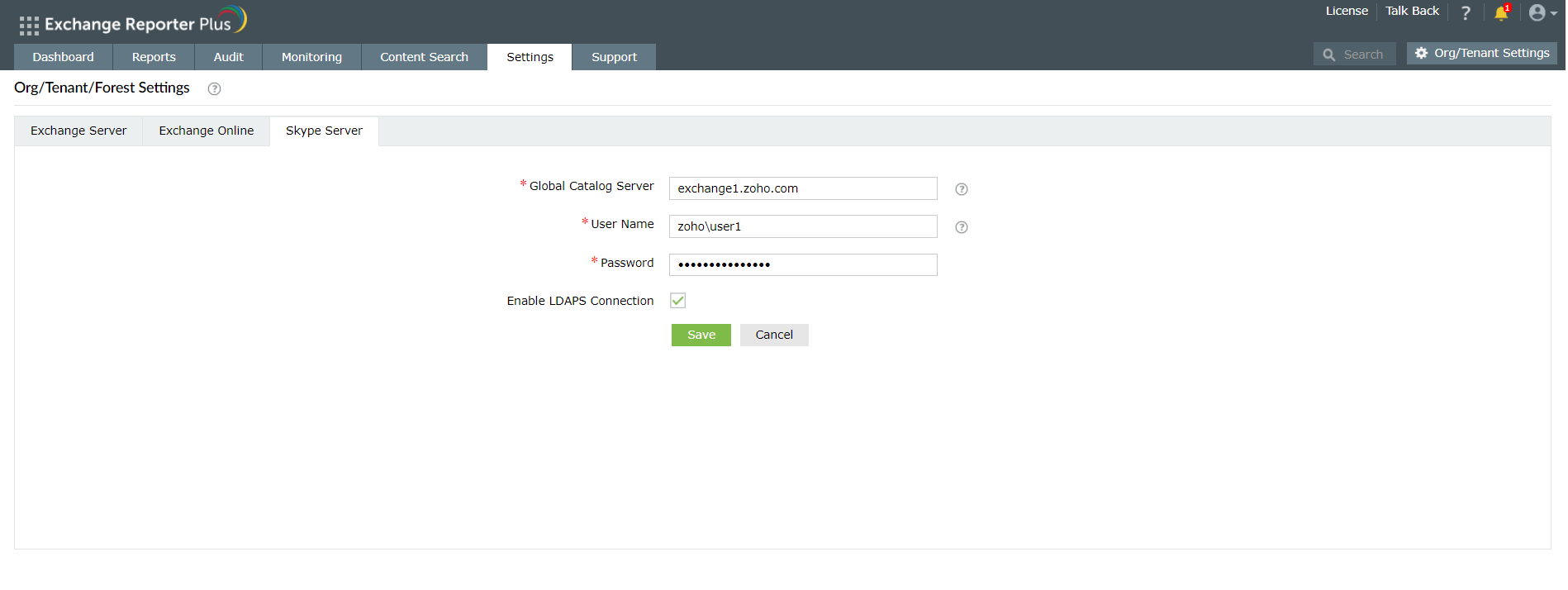Select the Settings tab
This screenshot has width=1568, height=590.
pos(530,57)
